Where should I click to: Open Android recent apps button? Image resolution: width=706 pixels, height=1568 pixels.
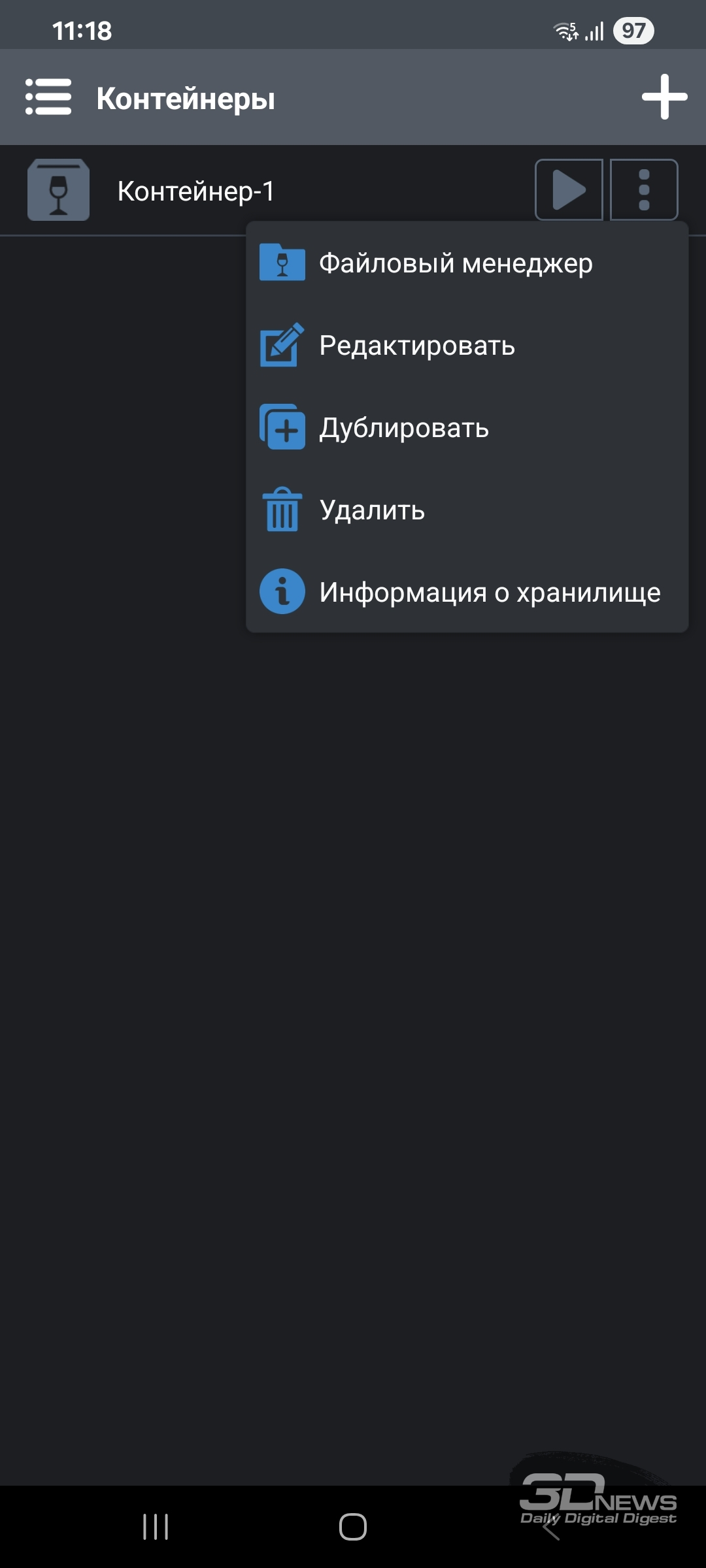coord(156,1527)
